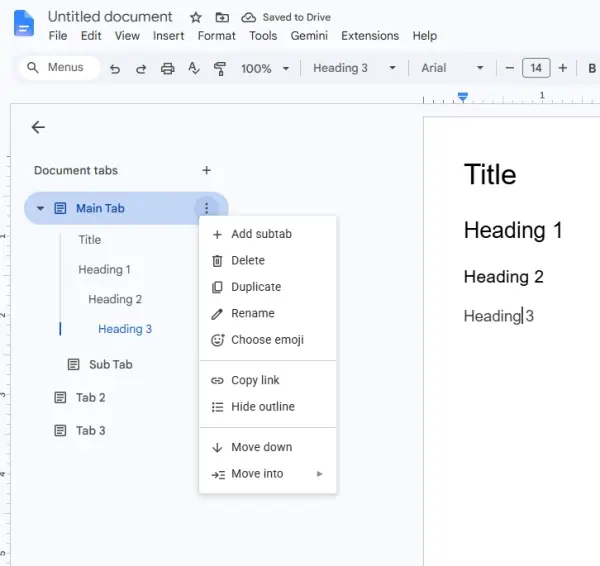Open the Gemini menu
The image size is (600, 566).
point(309,36)
